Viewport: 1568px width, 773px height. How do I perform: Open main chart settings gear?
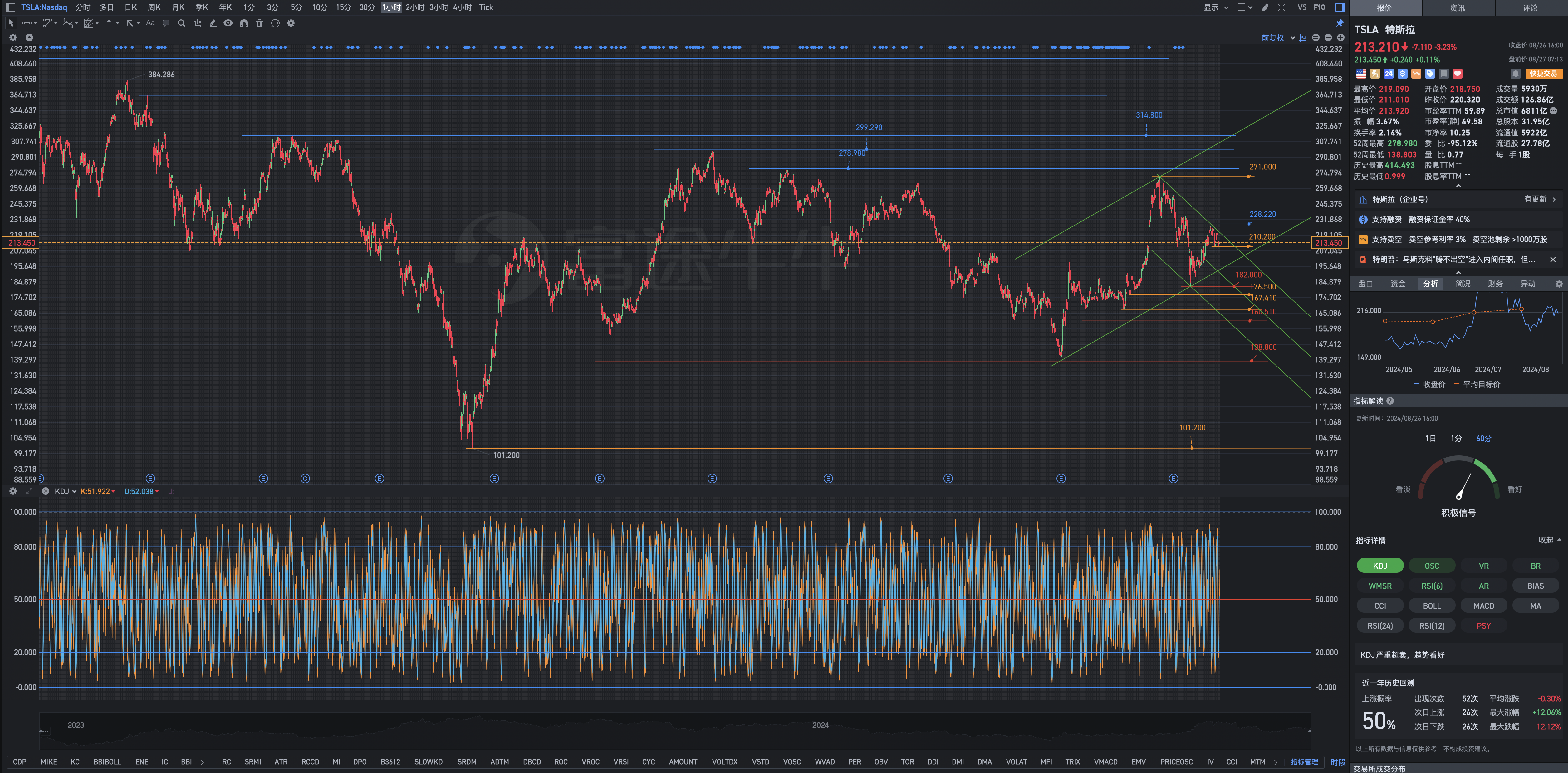pyautogui.click(x=13, y=38)
